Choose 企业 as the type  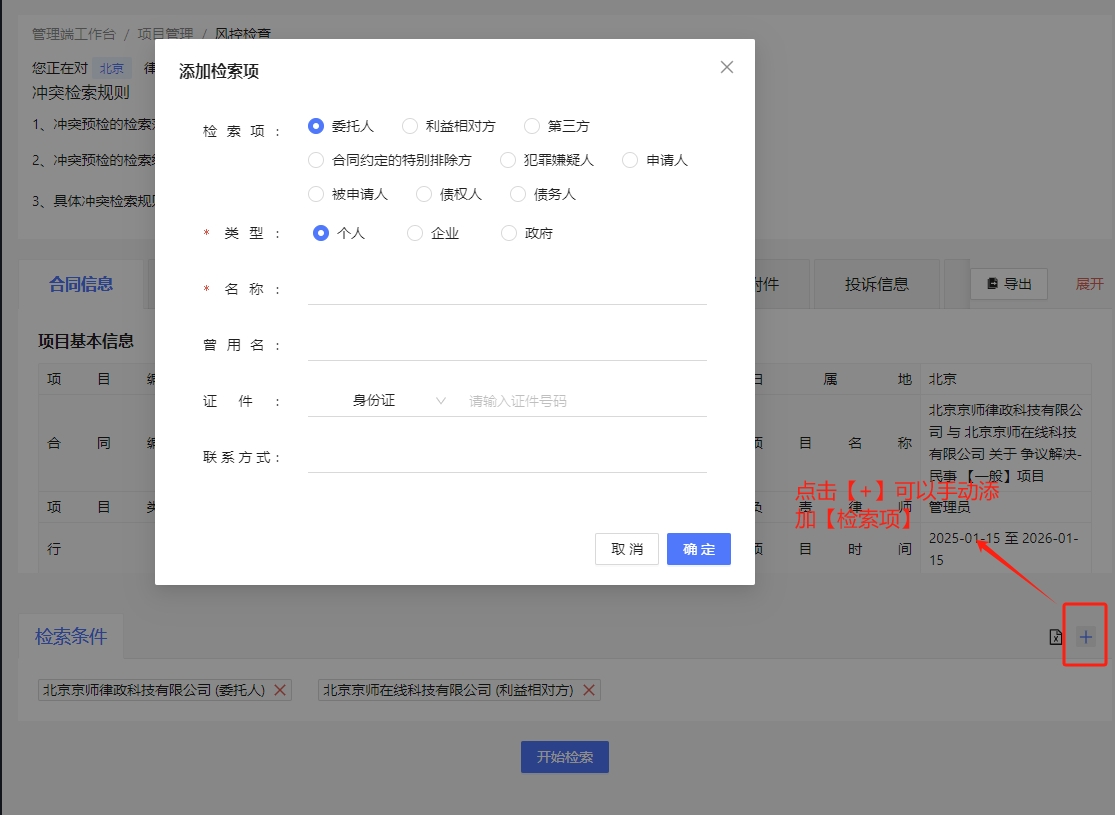coord(415,233)
